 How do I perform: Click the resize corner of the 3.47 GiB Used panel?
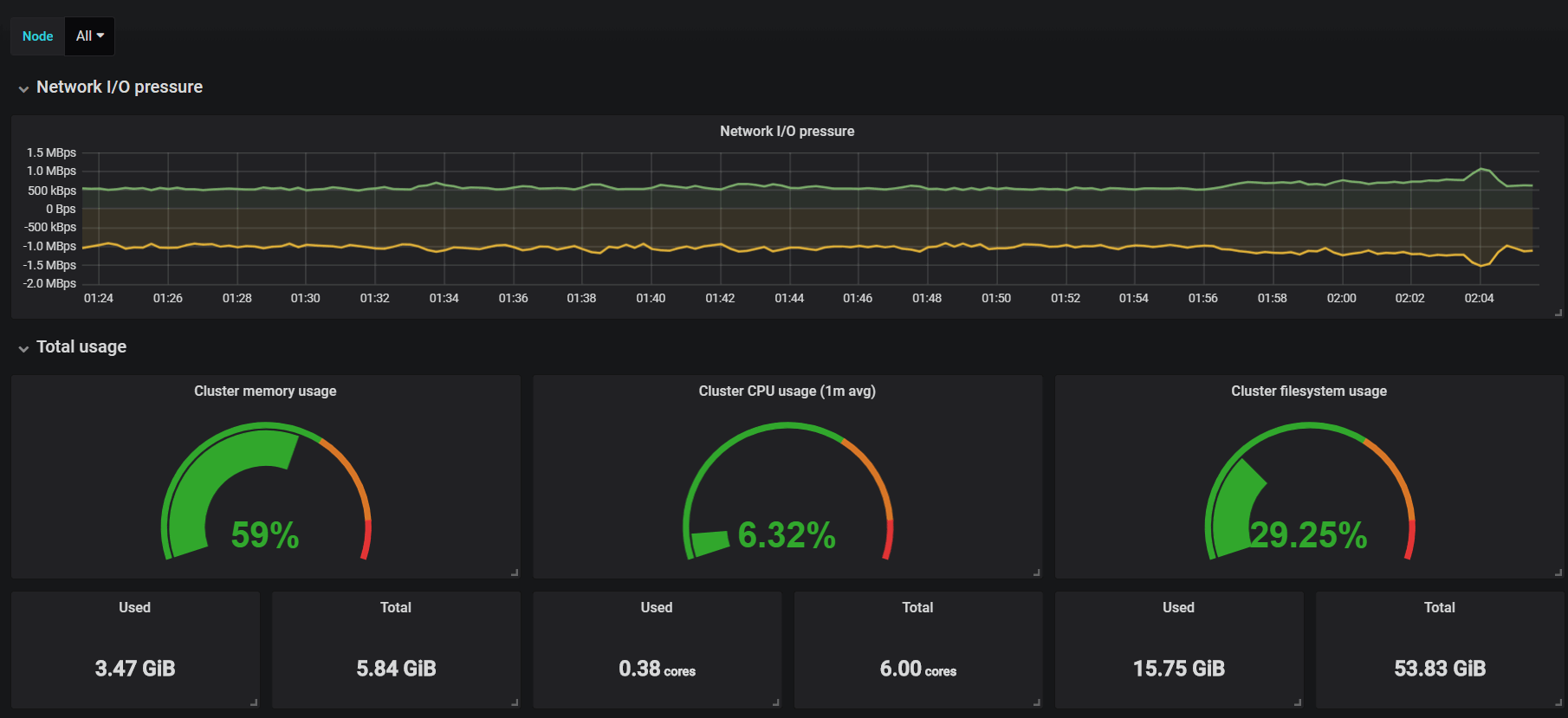(254, 702)
